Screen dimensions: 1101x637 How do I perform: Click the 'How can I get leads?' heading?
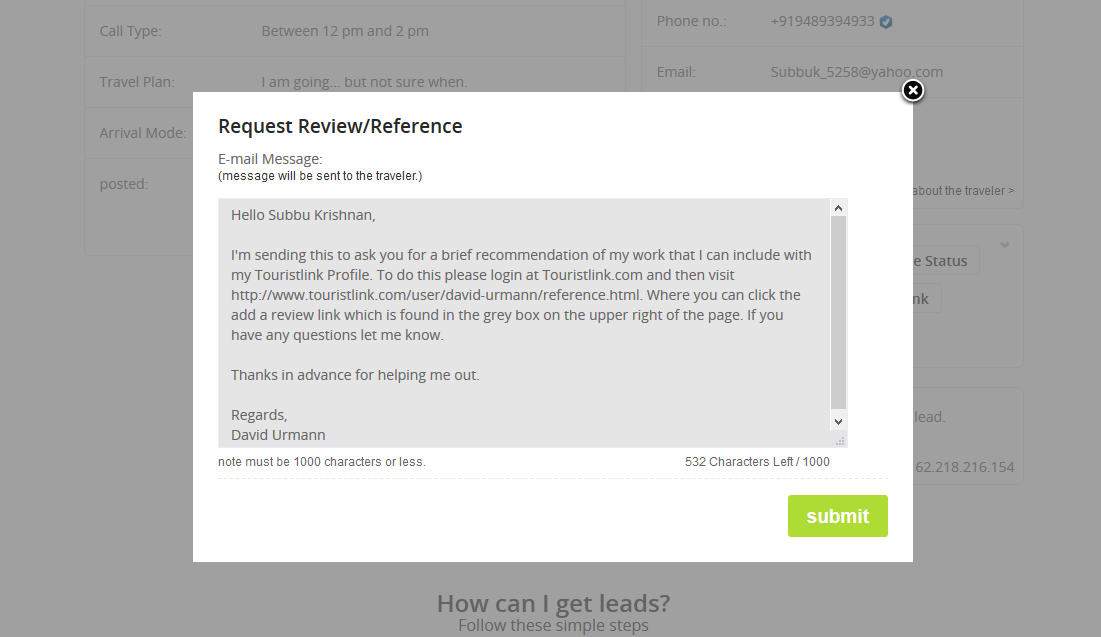pos(553,603)
